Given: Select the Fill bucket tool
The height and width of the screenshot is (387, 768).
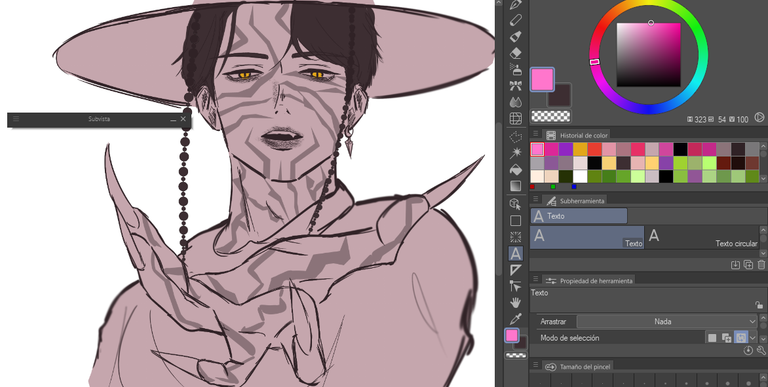Looking at the screenshot, I should (x=515, y=169).
